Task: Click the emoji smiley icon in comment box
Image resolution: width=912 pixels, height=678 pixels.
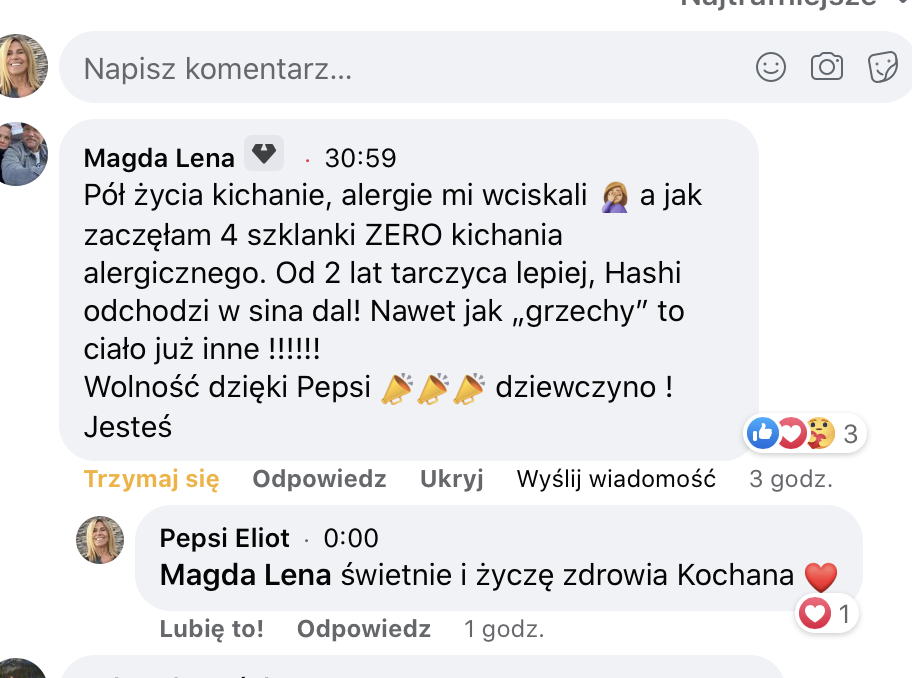Action: pos(770,67)
